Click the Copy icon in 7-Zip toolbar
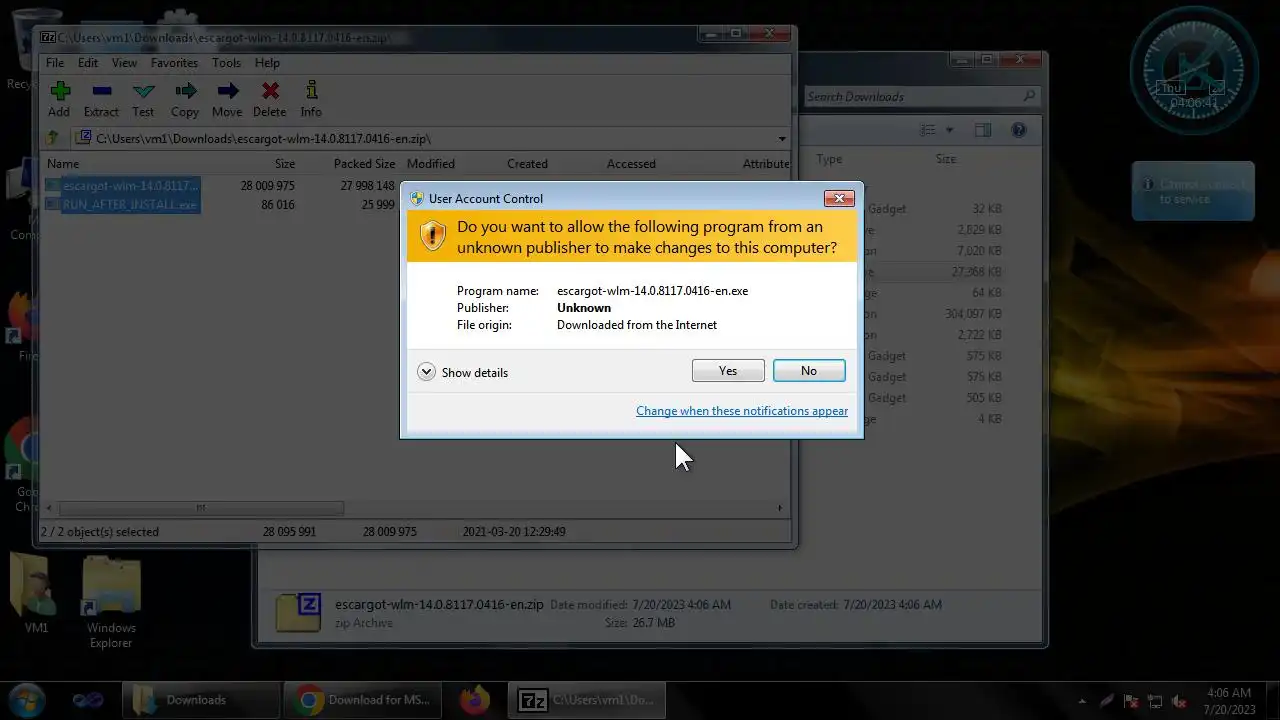Viewport: 1280px width, 720px height. 185,92
